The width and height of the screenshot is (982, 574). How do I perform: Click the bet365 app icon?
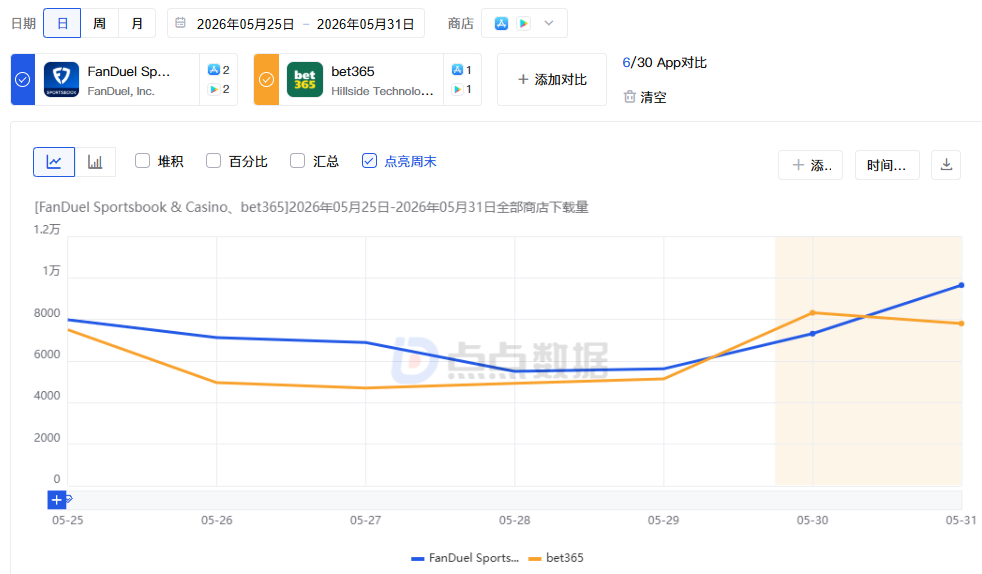coord(304,79)
